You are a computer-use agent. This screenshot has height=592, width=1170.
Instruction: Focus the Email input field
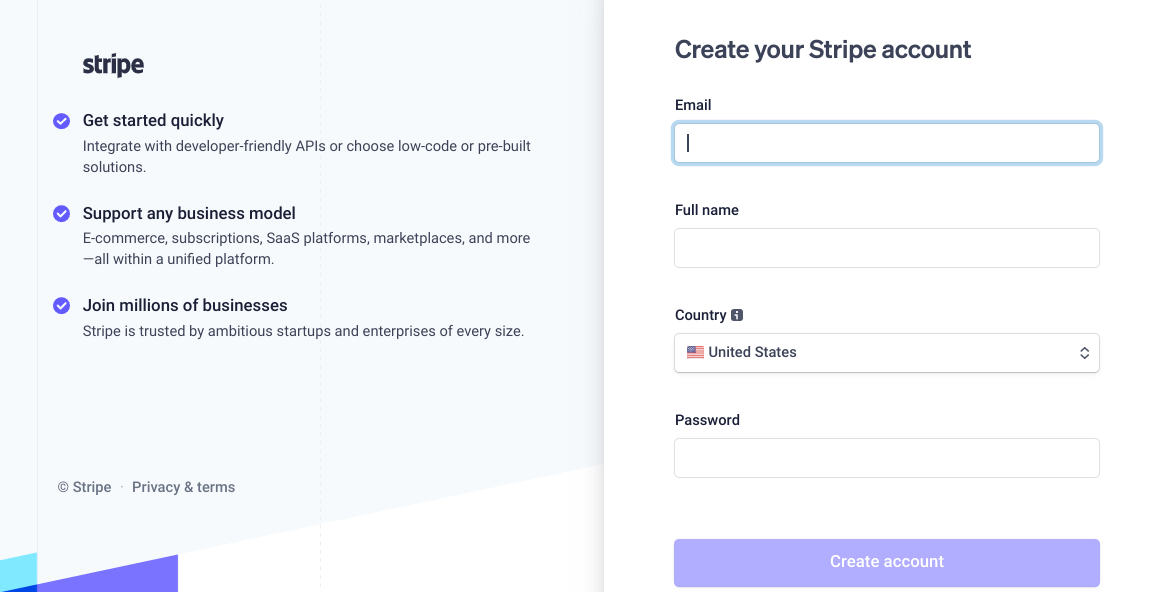(887, 143)
